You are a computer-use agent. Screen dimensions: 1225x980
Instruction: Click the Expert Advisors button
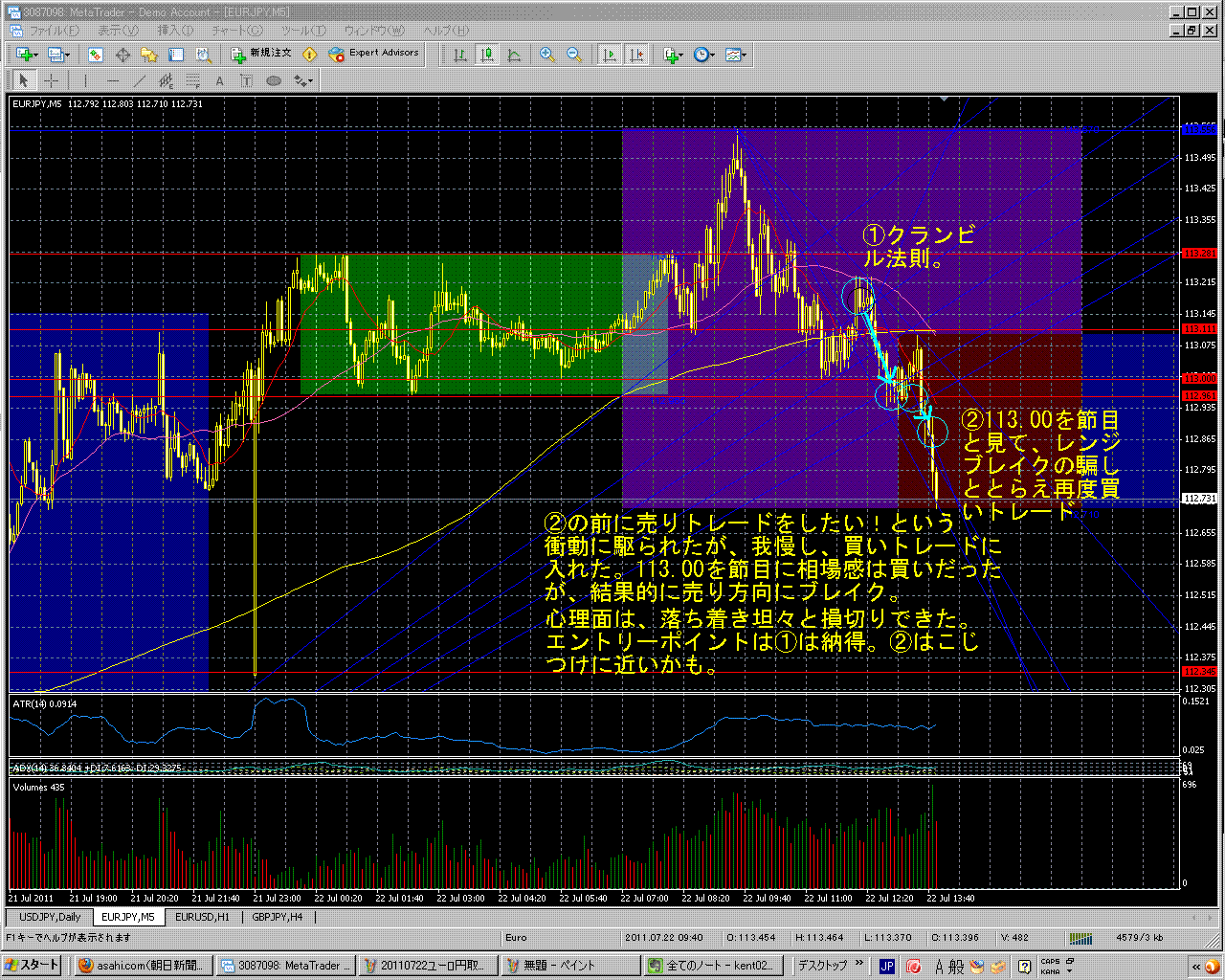(x=374, y=54)
